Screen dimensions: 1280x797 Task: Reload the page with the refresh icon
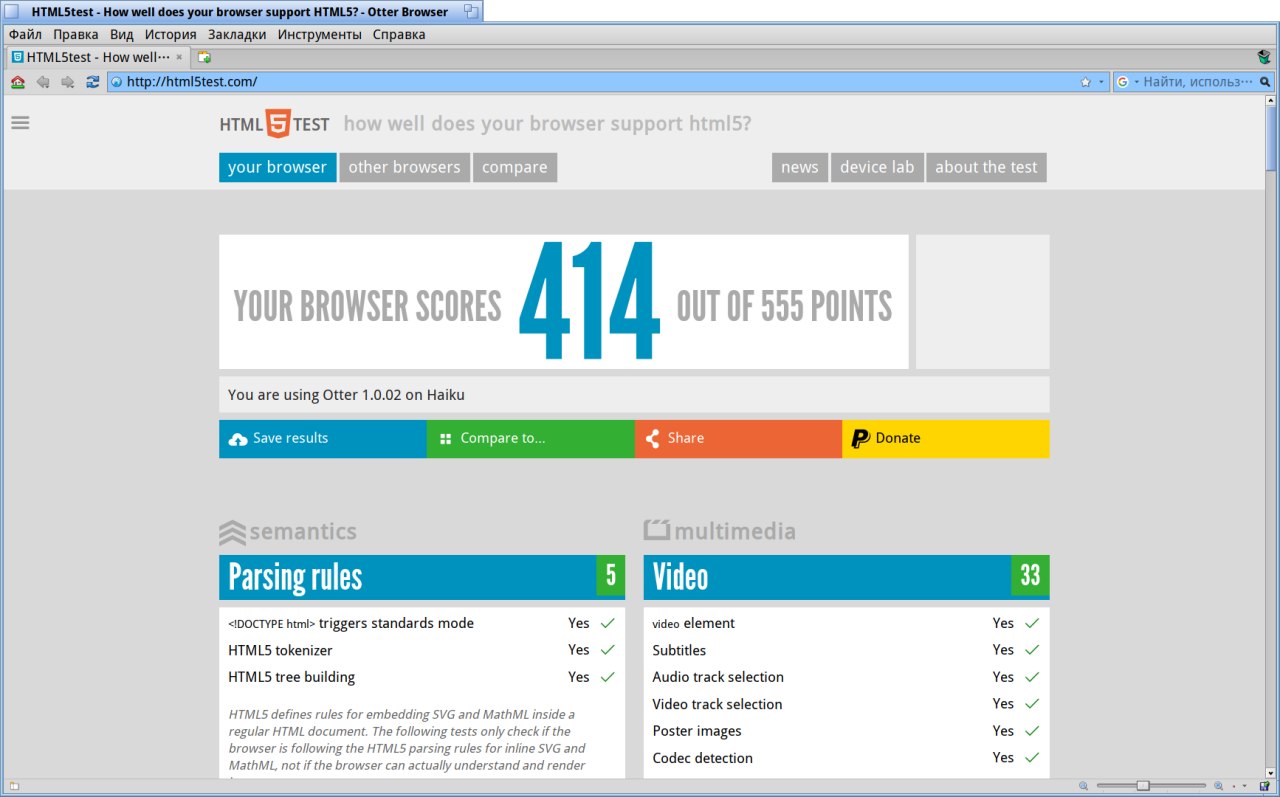[x=93, y=82]
